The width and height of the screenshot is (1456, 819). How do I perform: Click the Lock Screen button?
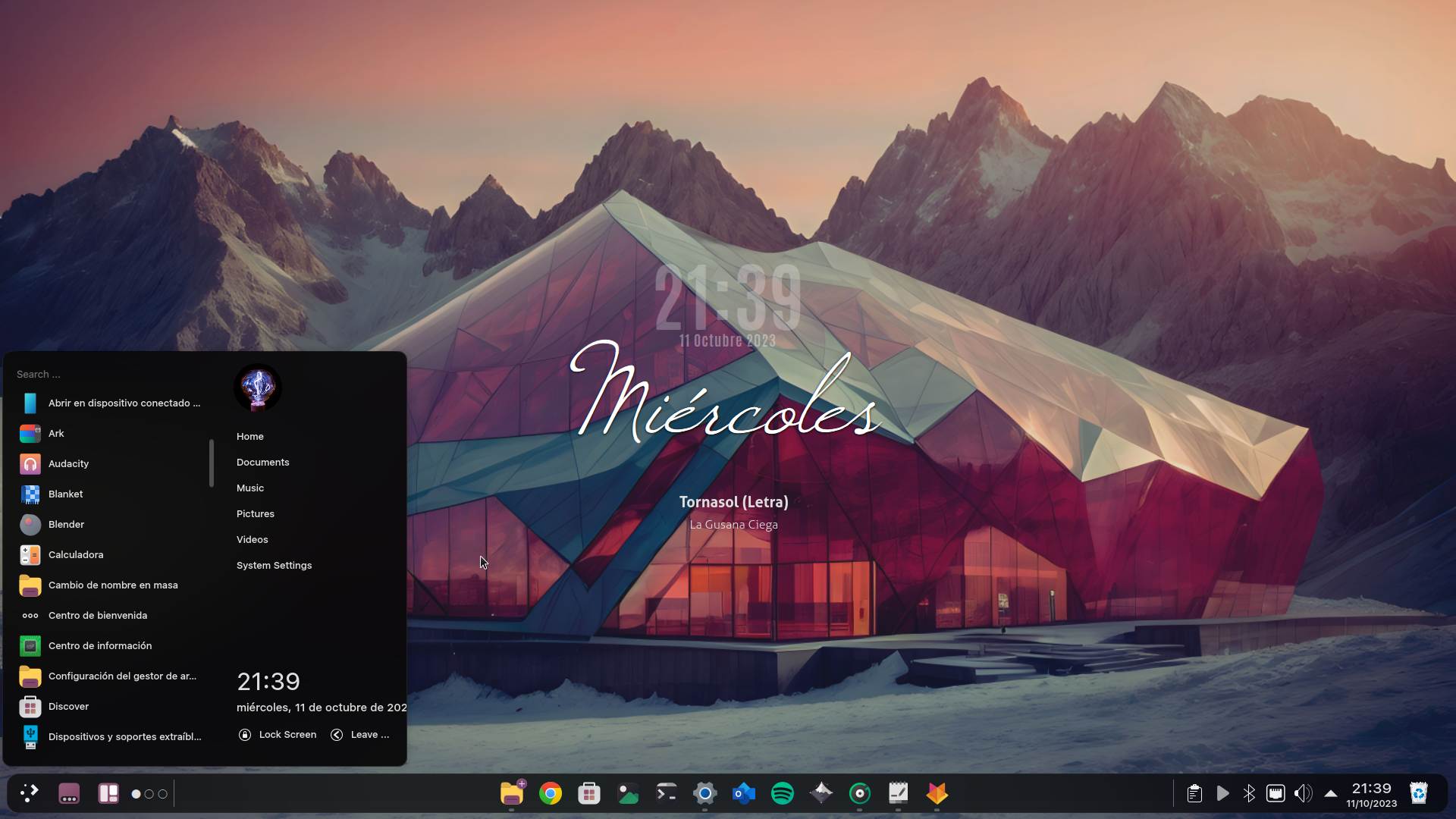click(278, 735)
